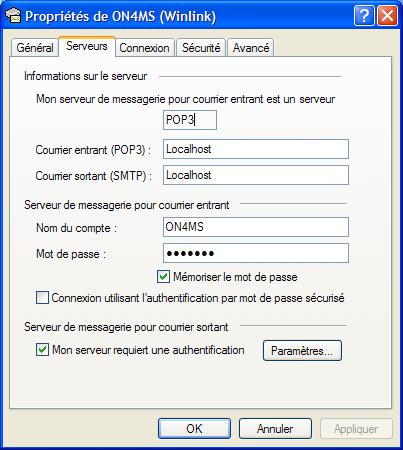Select the Serveurs tab
403x450 pixels.
click(x=87, y=46)
